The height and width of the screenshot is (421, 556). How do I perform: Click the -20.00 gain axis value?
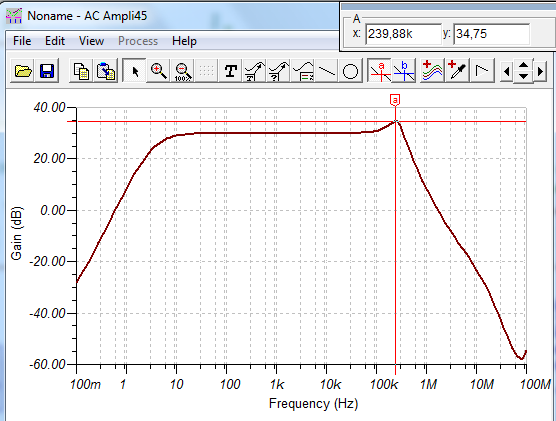tap(47, 261)
